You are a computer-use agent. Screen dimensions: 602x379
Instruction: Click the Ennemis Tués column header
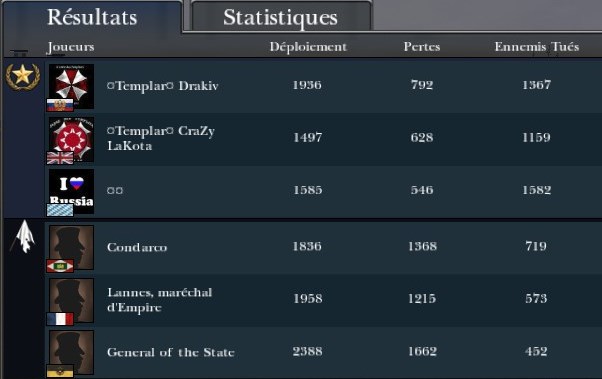pyautogui.click(x=537, y=47)
